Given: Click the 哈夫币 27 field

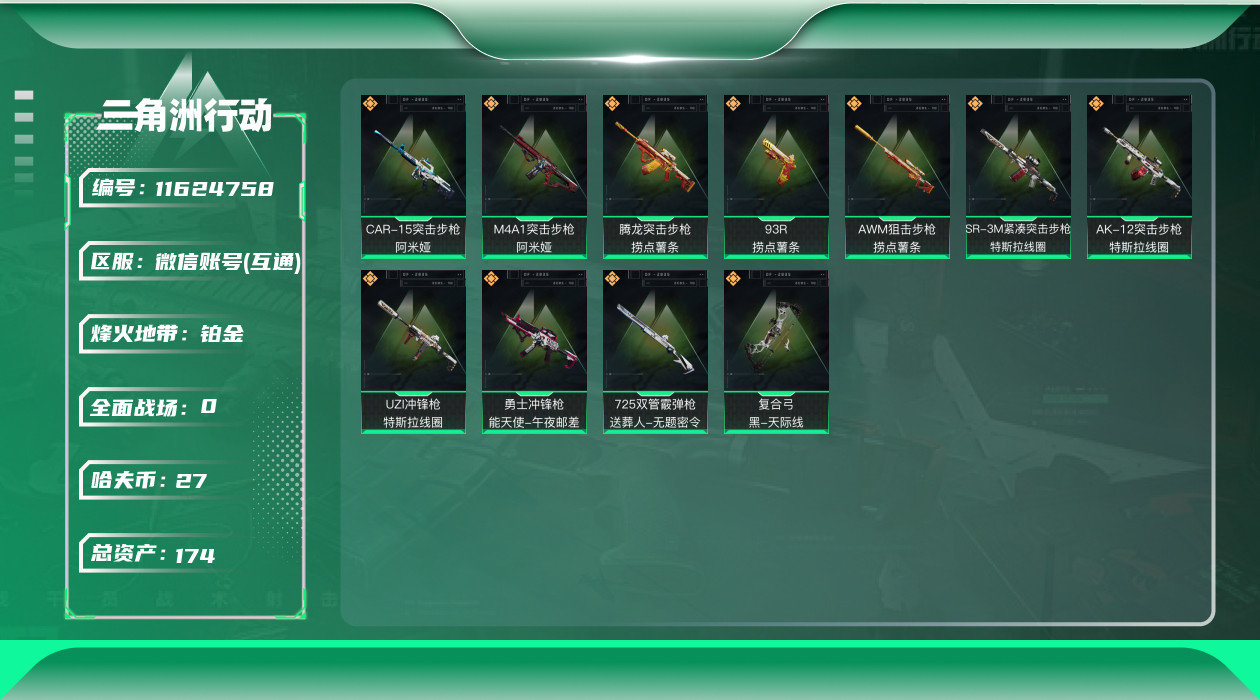Looking at the screenshot, I should pyautogui.click(x=148, y=481).
